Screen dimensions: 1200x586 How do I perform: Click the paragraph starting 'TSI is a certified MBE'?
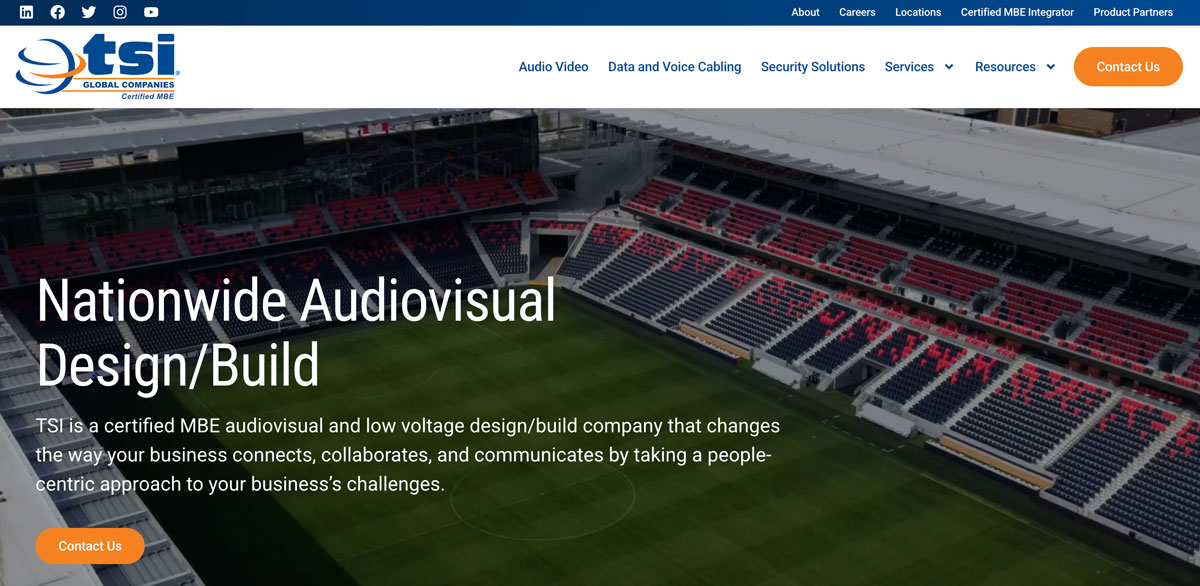tap(408, 455)
